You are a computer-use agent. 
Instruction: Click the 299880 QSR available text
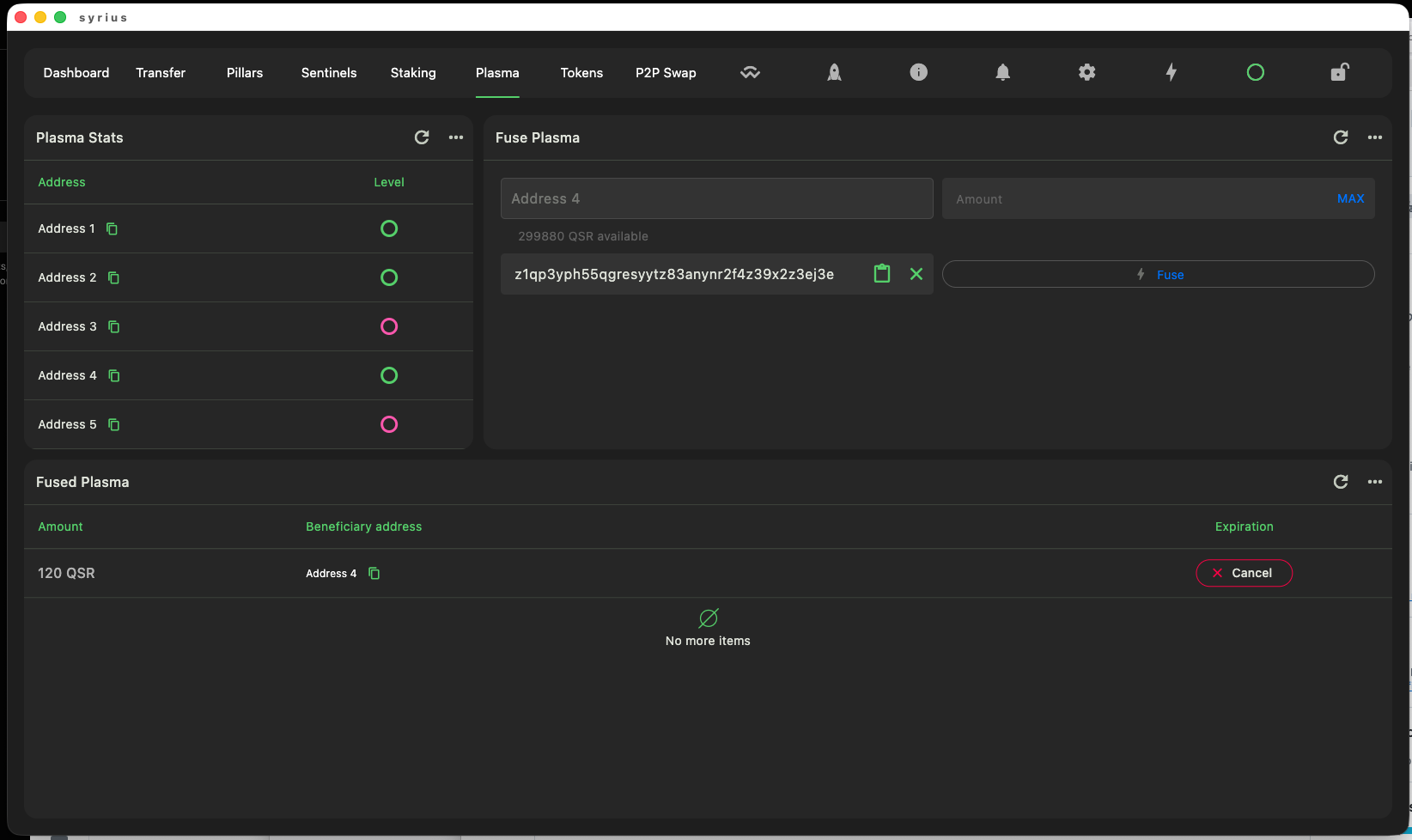tap(583, 236)
